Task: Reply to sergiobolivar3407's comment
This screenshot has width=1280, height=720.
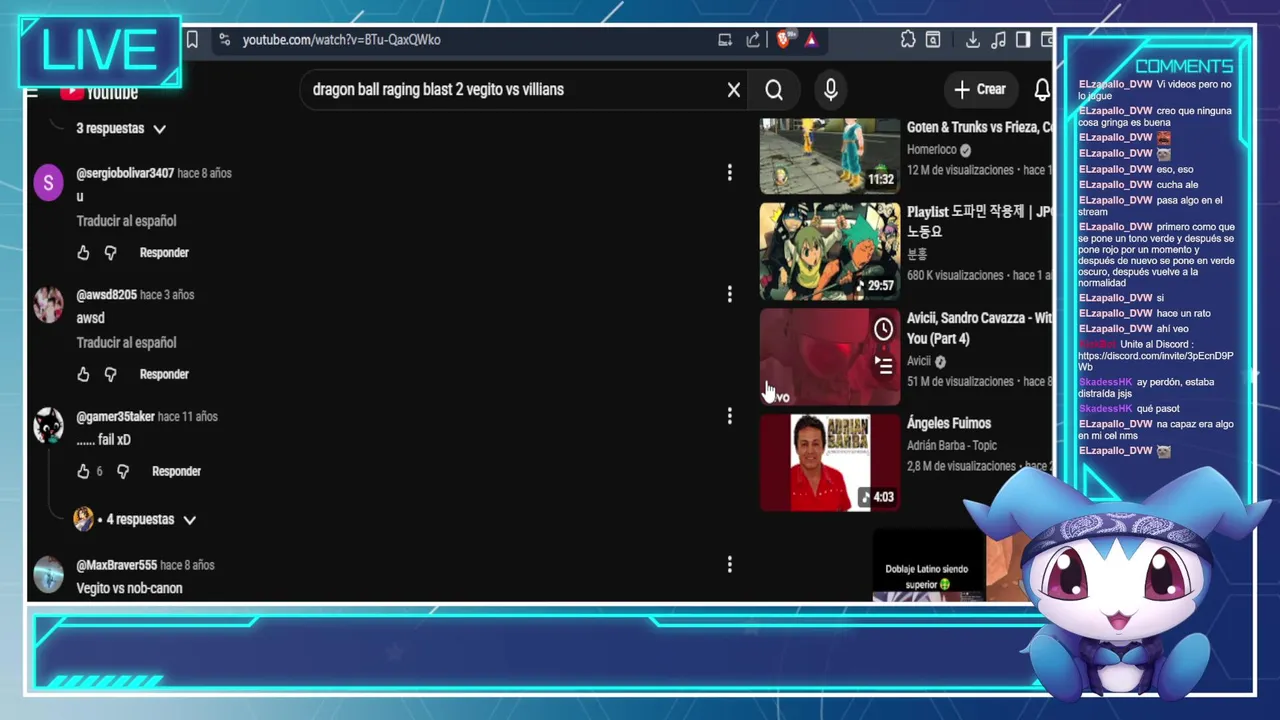Action: [164, 253]
